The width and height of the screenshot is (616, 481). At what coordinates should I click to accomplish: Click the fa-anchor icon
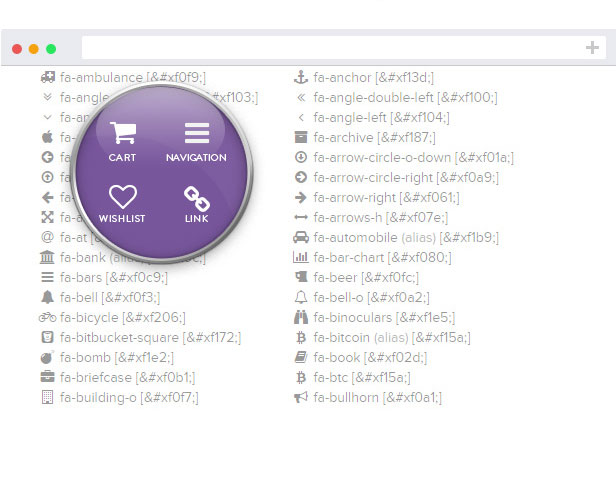[x=300, y=77]
